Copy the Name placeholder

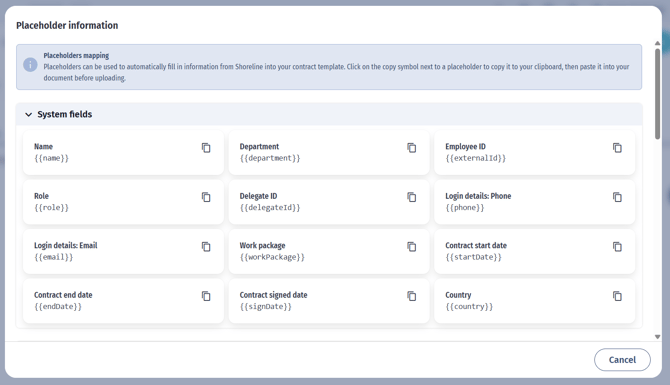click(x=206, y=148)
